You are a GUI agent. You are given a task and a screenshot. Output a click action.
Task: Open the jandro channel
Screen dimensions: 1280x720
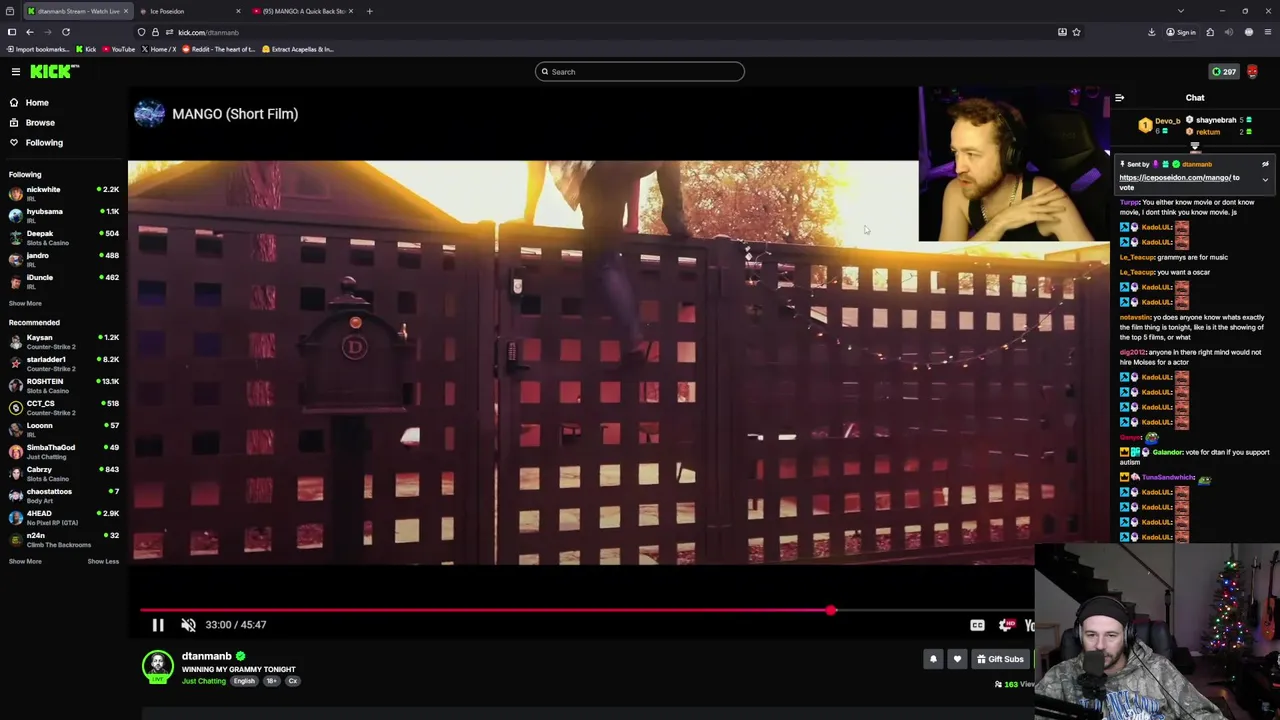pyautogui.click(x=64, y=259)
